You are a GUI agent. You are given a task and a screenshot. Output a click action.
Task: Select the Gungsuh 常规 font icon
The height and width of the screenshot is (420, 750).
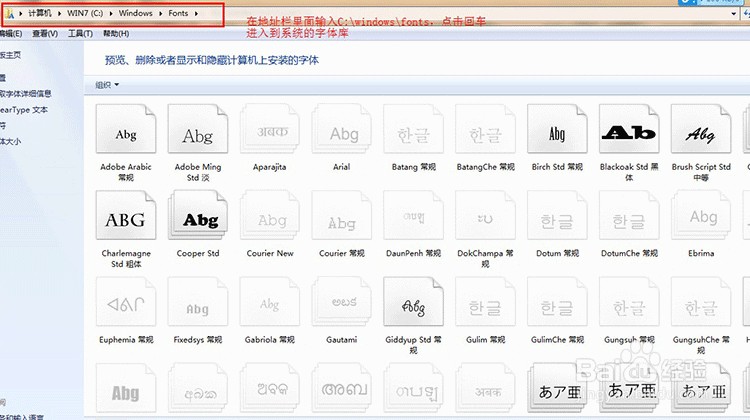[629, 302]
